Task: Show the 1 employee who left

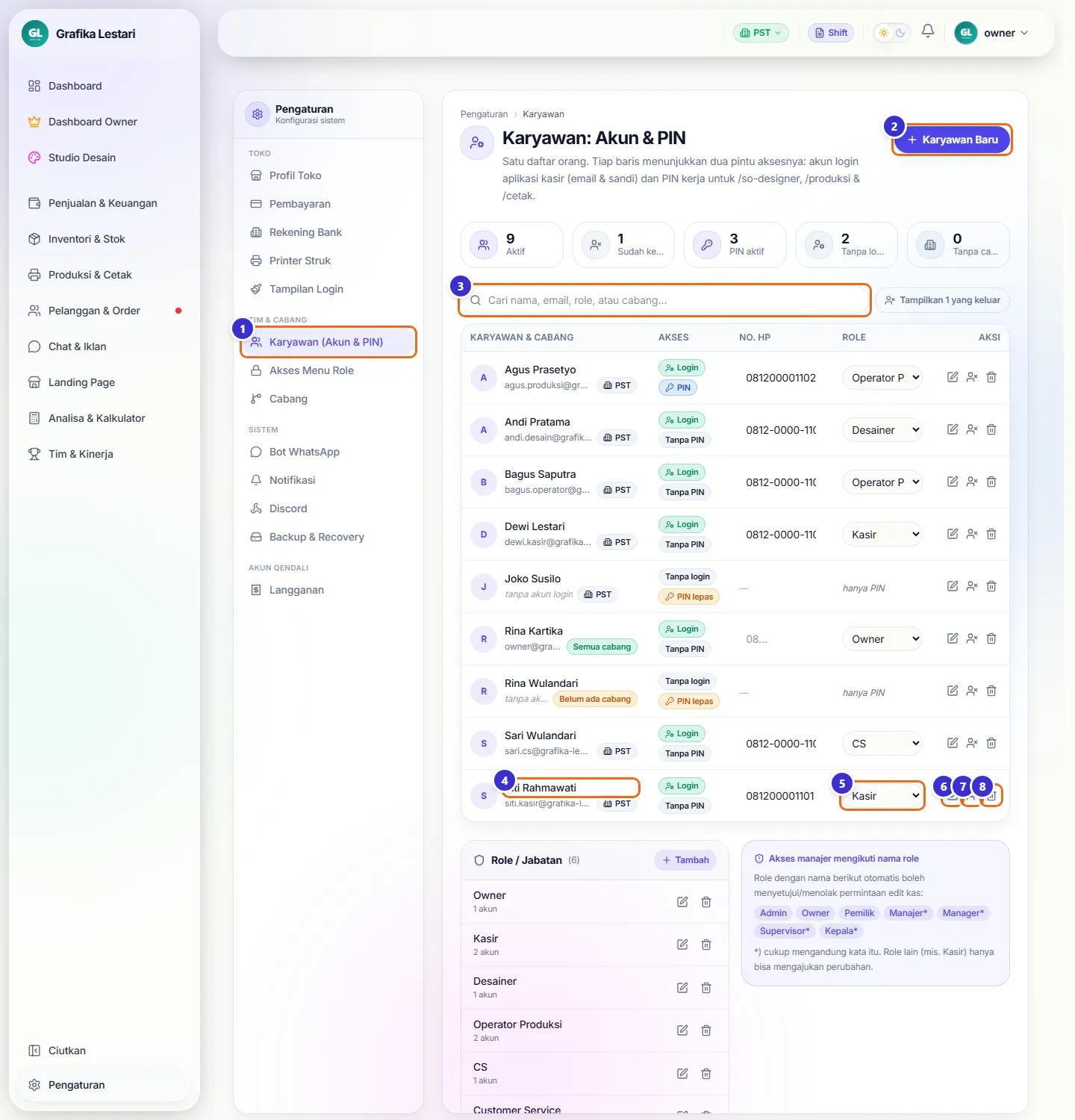Action: [x=942, y=300]
